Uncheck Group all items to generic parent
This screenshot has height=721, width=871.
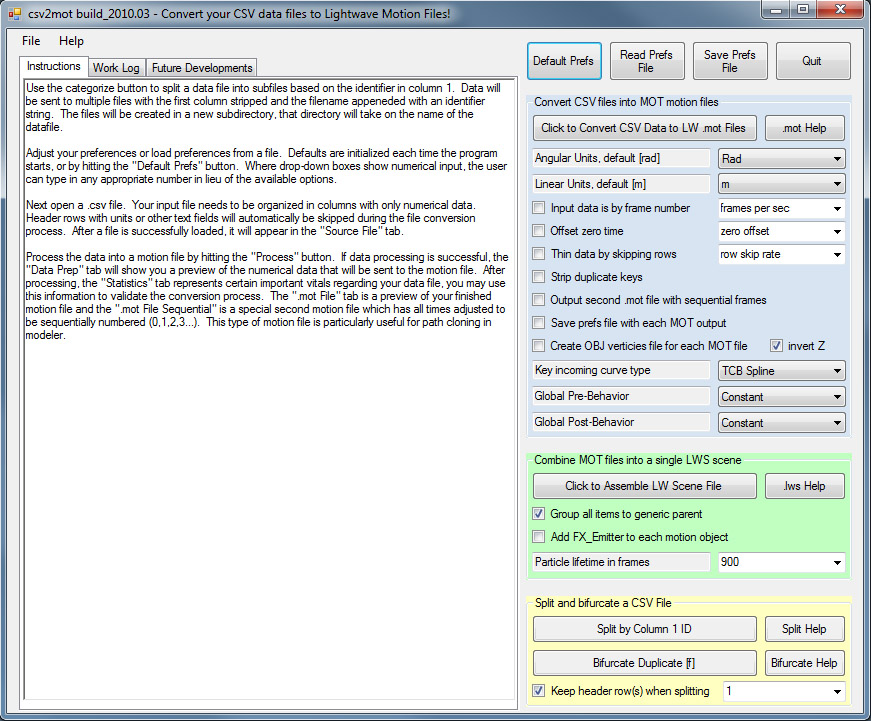[x=538, y=514]
